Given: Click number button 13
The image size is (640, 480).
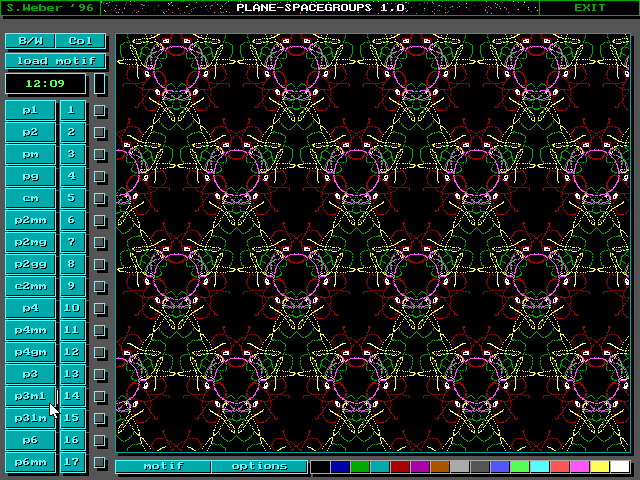Looking at the screenshot, I should click(72, 375).
